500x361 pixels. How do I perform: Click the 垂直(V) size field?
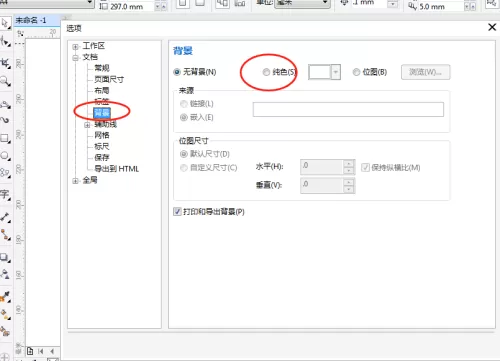click(x=322, y=186)
